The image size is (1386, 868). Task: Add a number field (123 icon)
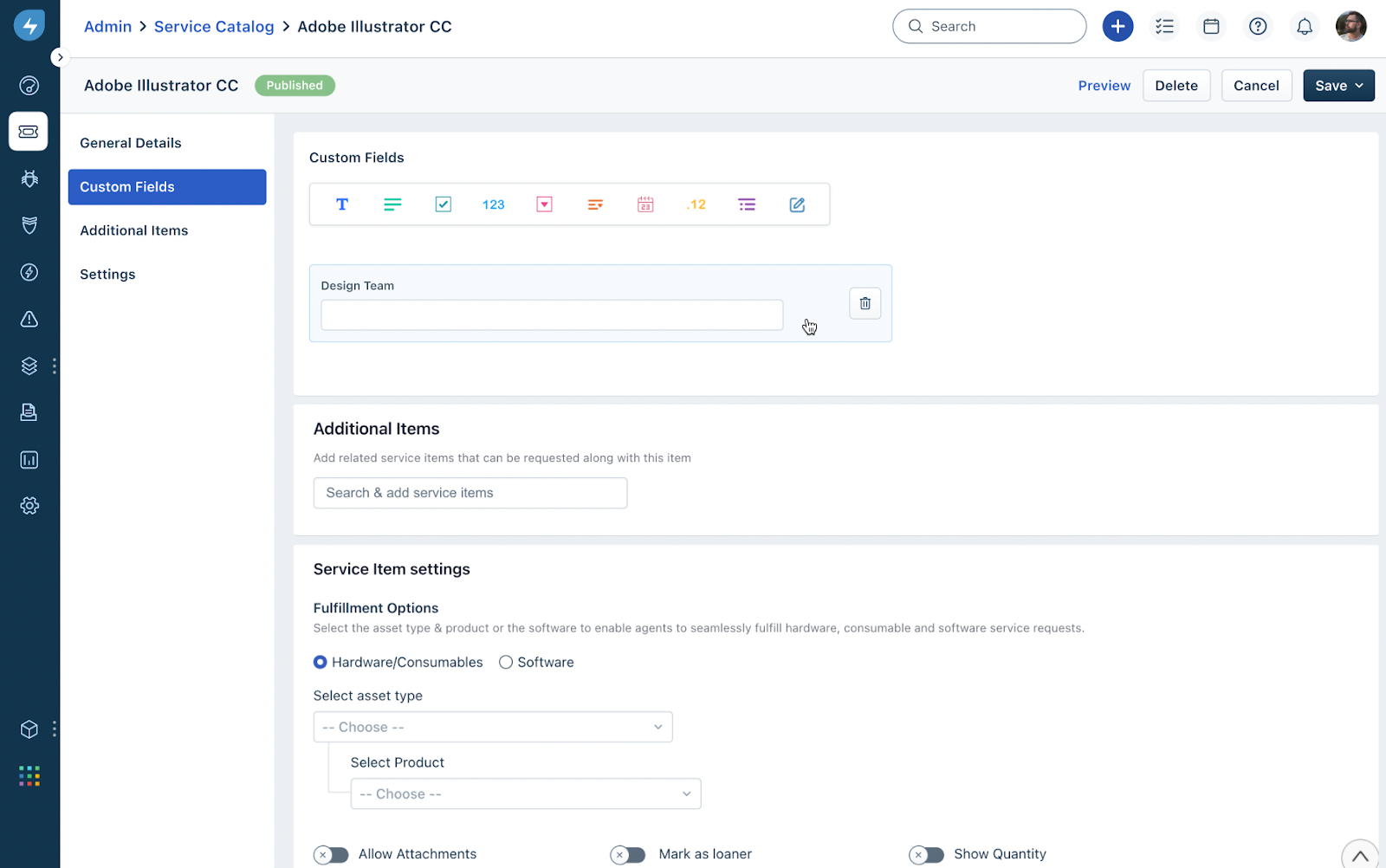pyautogui.click(x=493, y=204)
